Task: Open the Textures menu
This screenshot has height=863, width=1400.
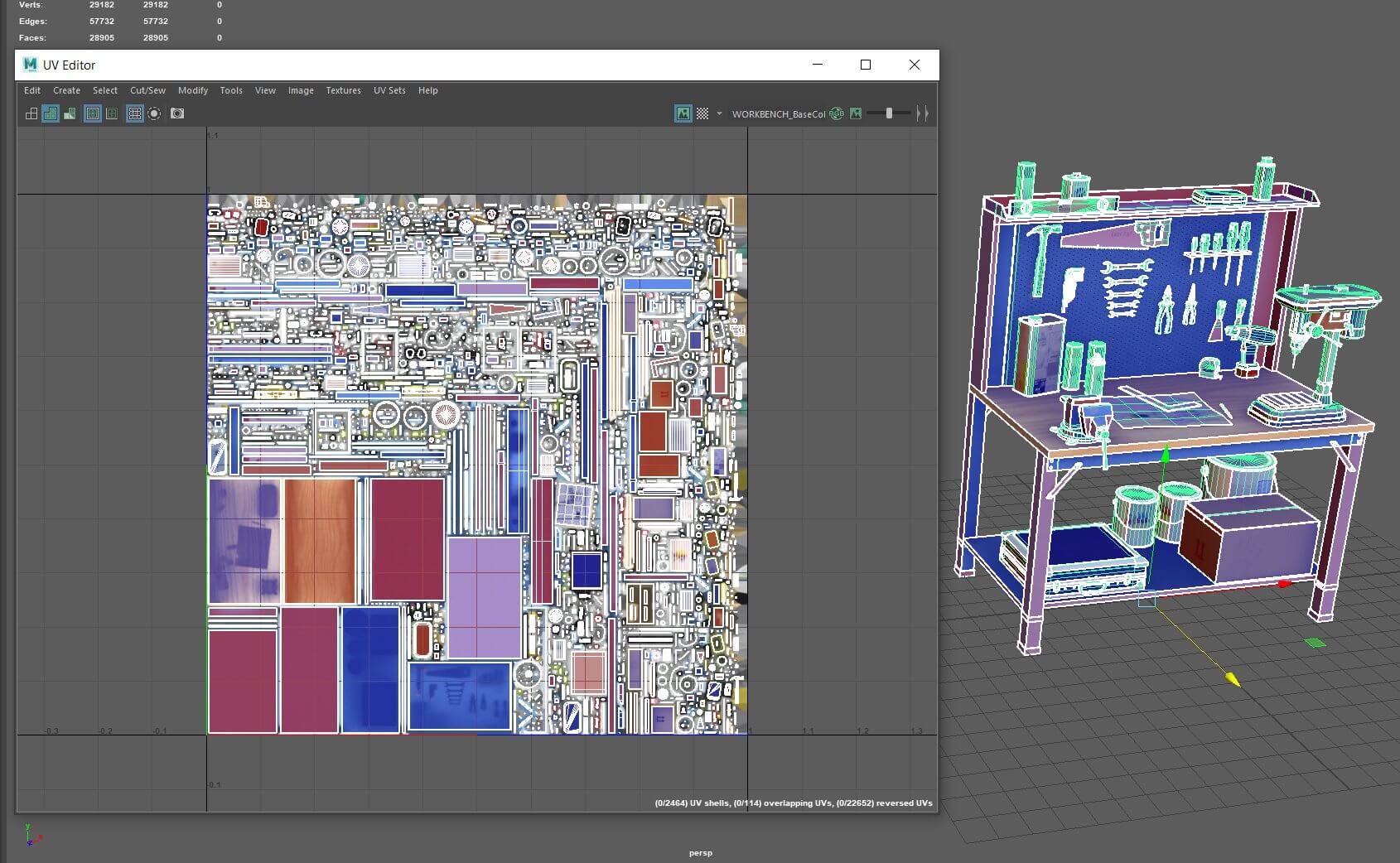Action: click(343, 90)
